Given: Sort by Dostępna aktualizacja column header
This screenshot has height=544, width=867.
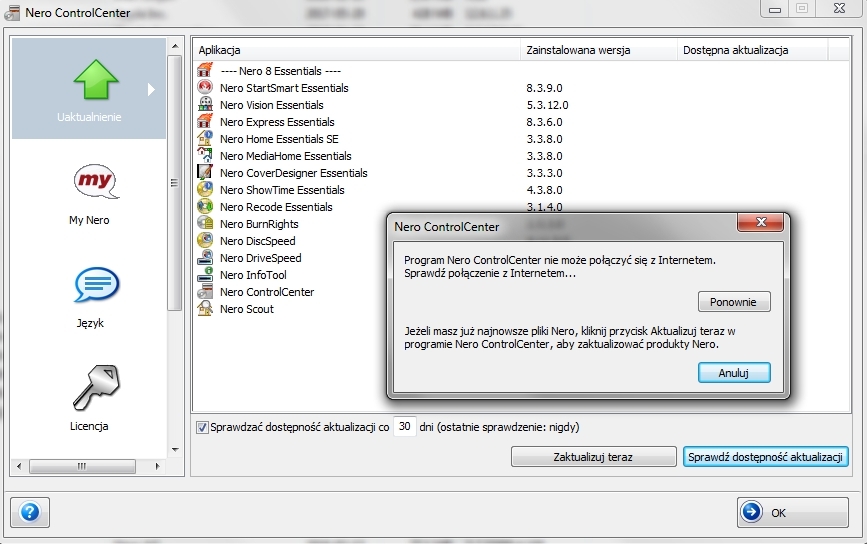Looking at the screenshot, I should tap(752, 50).
